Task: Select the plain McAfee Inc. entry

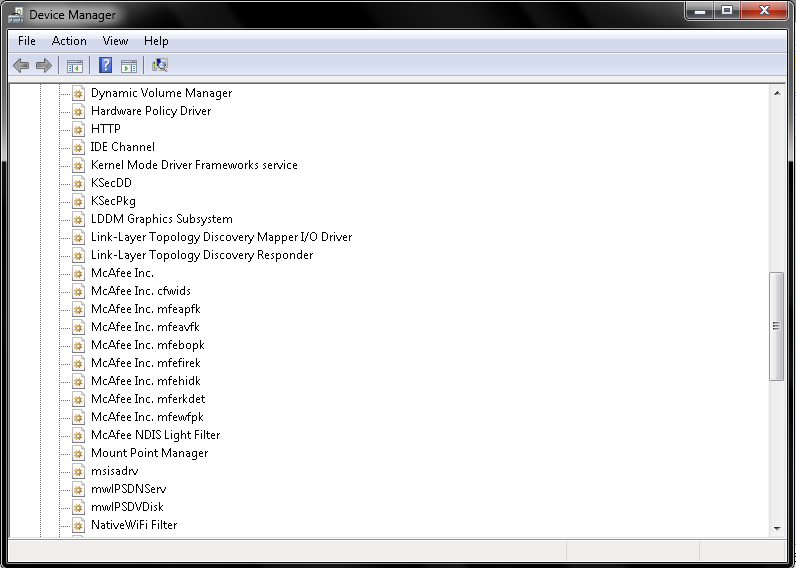Action: click(x=122, y=273)
